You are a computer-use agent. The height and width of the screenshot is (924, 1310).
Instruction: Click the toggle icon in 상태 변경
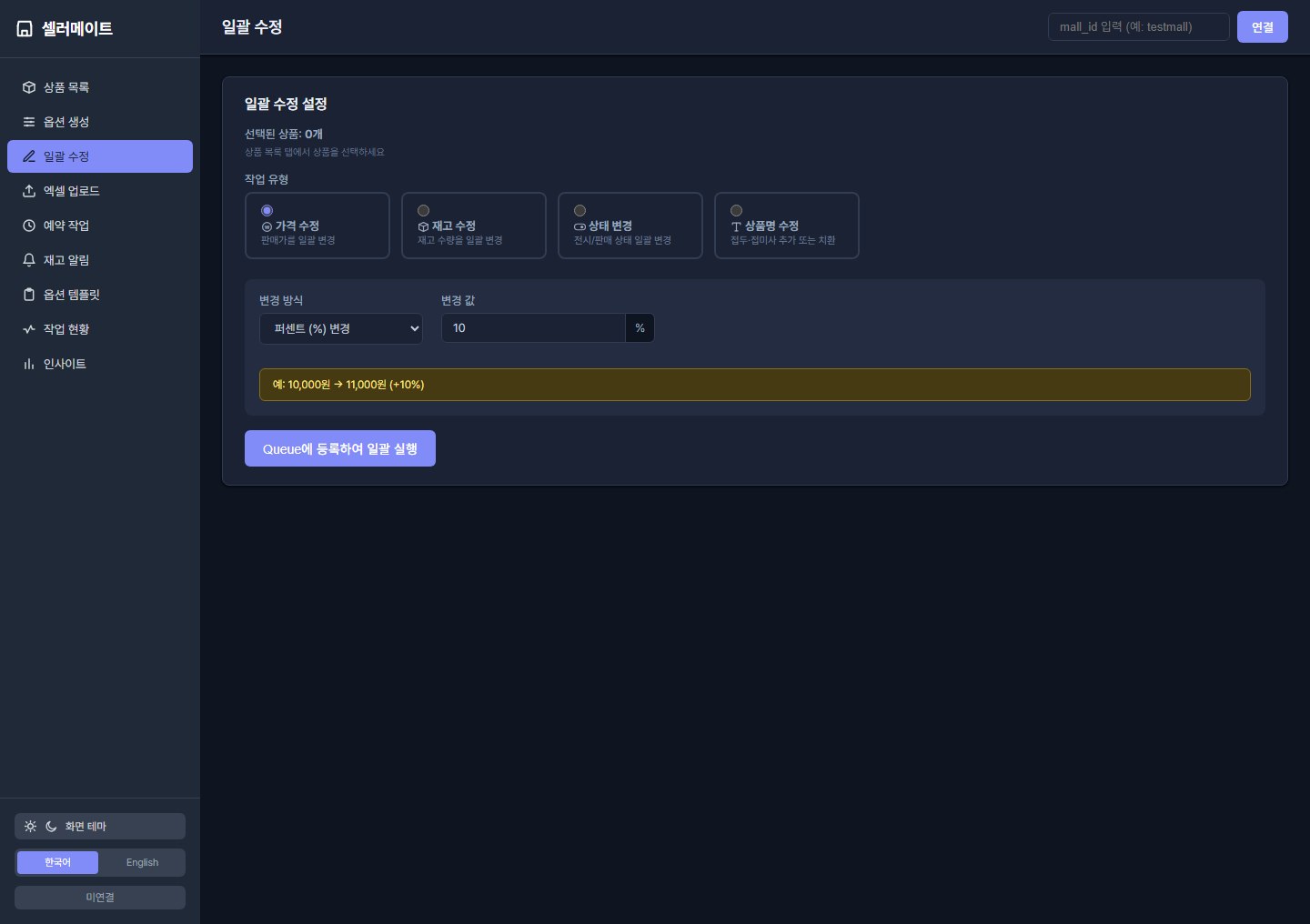coord(579,226)
